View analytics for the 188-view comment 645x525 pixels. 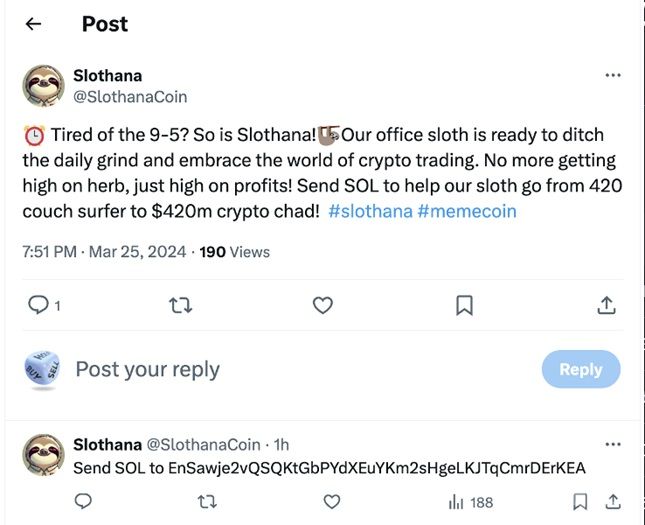(x=470, y=501)
